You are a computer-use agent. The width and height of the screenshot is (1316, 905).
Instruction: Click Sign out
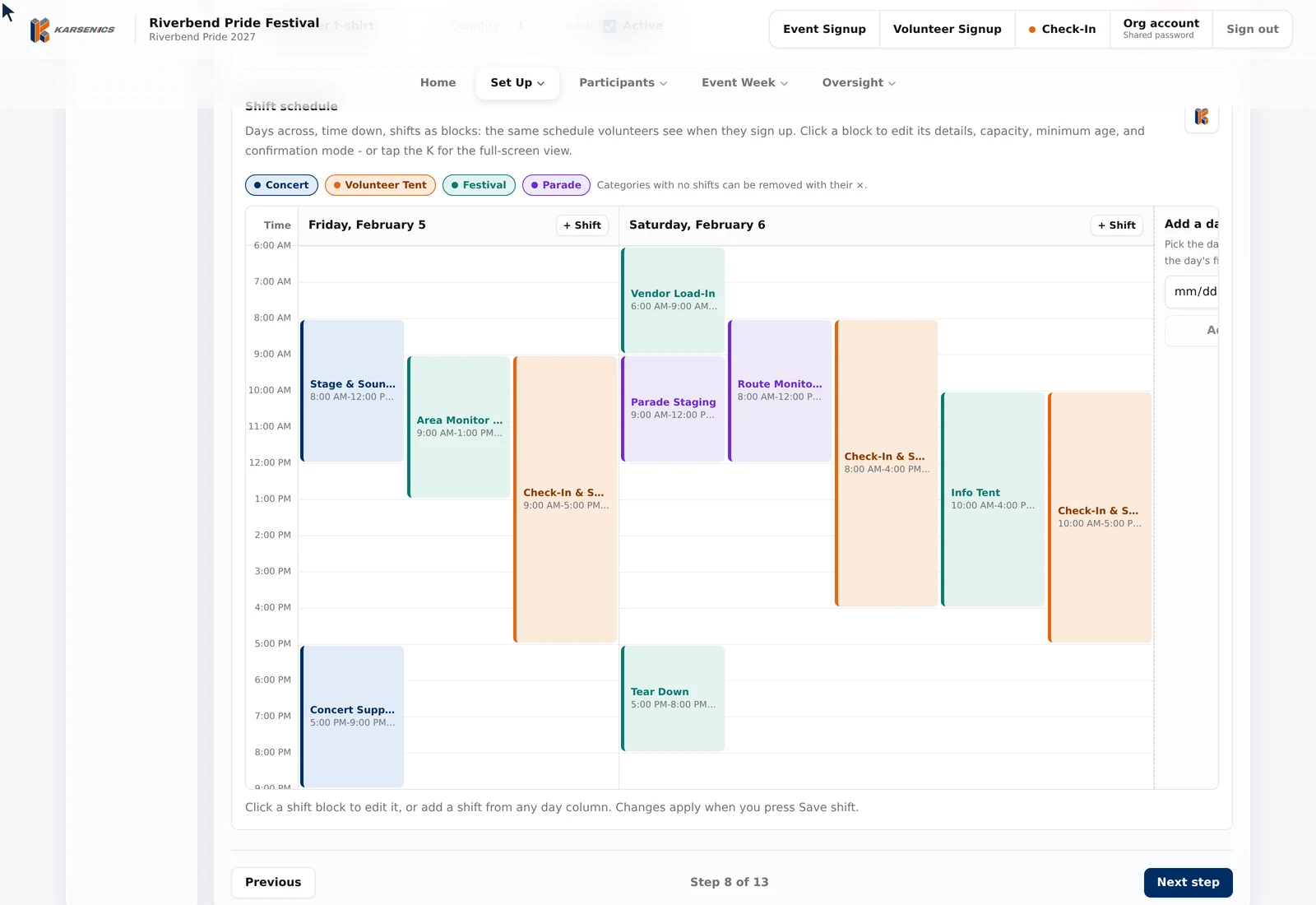point(1252,30)
